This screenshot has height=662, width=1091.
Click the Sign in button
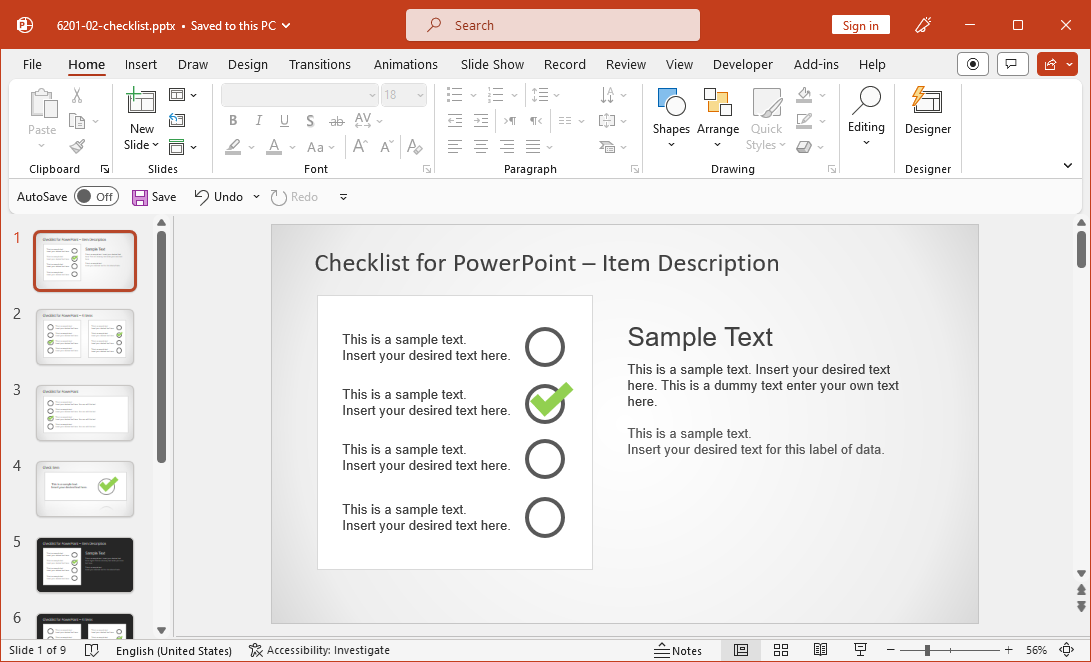click(x=860, y=25)
